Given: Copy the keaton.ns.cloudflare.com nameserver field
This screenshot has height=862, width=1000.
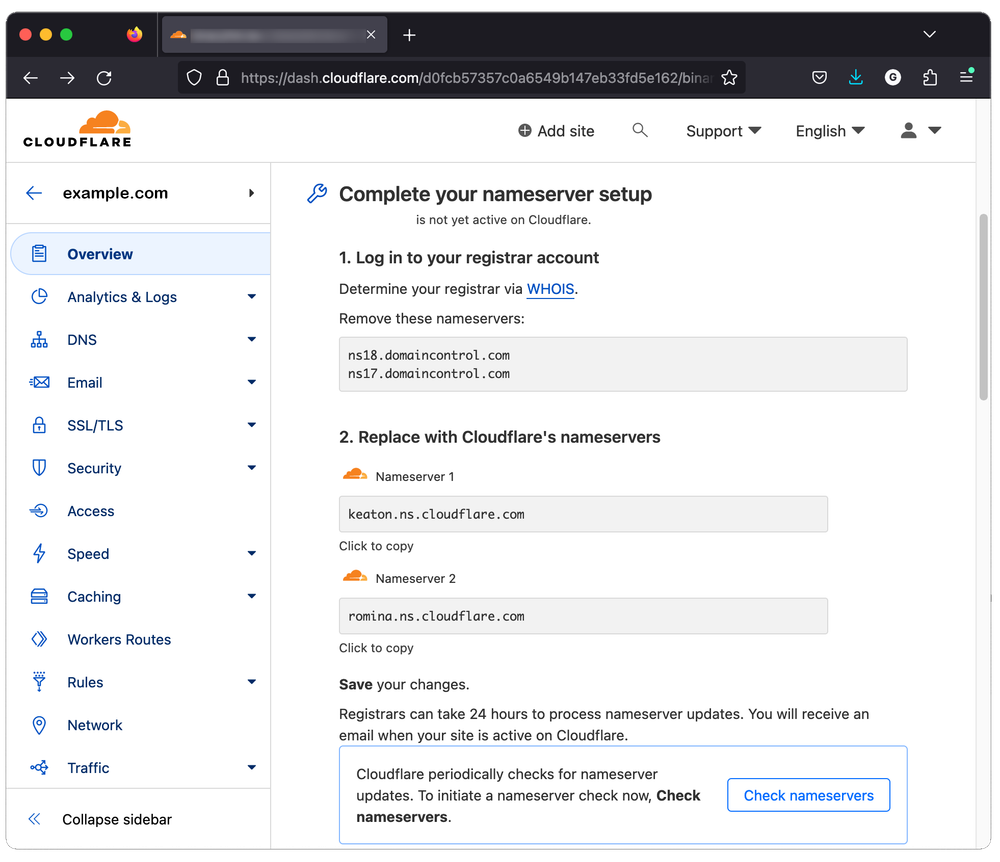Looking at the screenshot, I should pos(583,514).
